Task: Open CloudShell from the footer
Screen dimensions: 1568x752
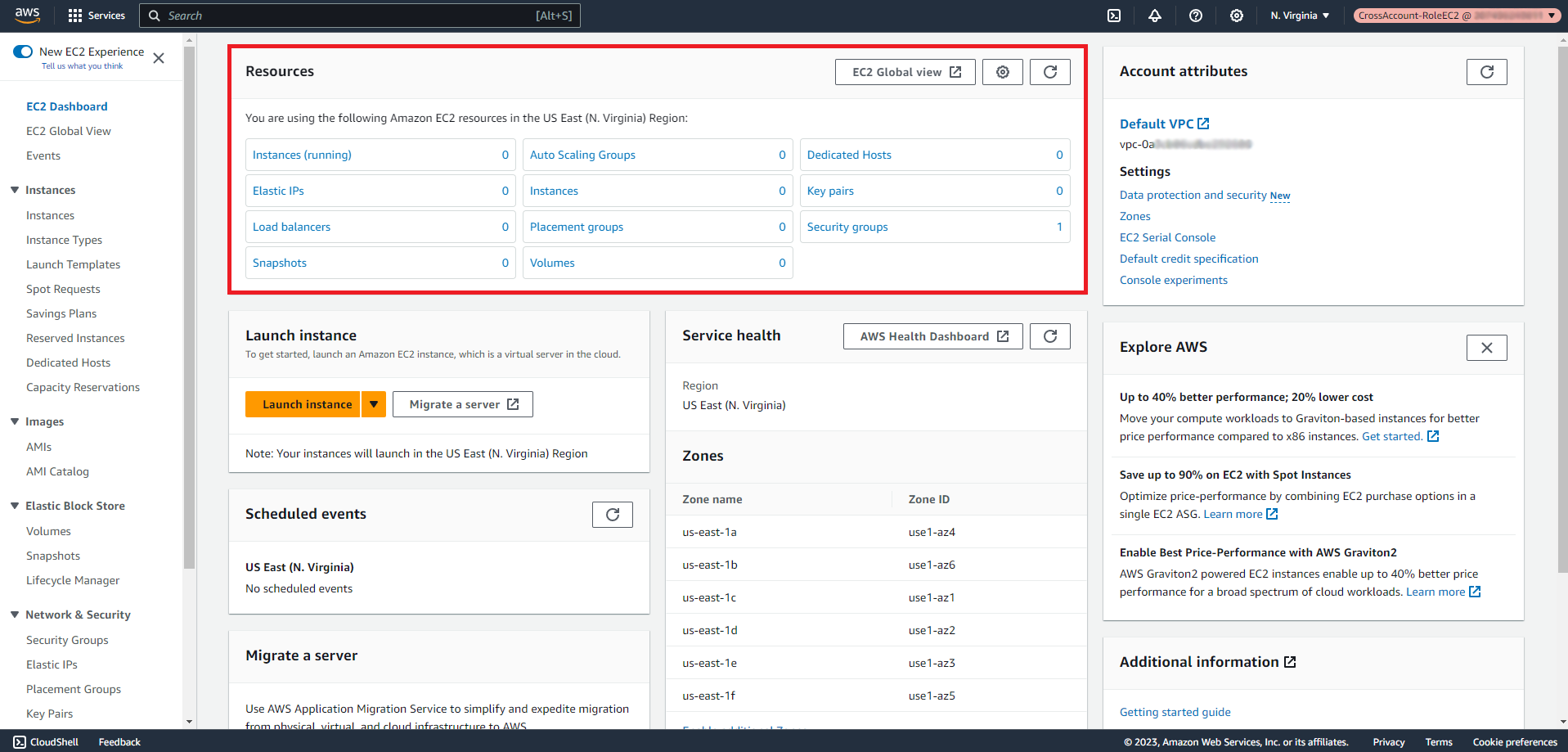Action: pos(46,742)
